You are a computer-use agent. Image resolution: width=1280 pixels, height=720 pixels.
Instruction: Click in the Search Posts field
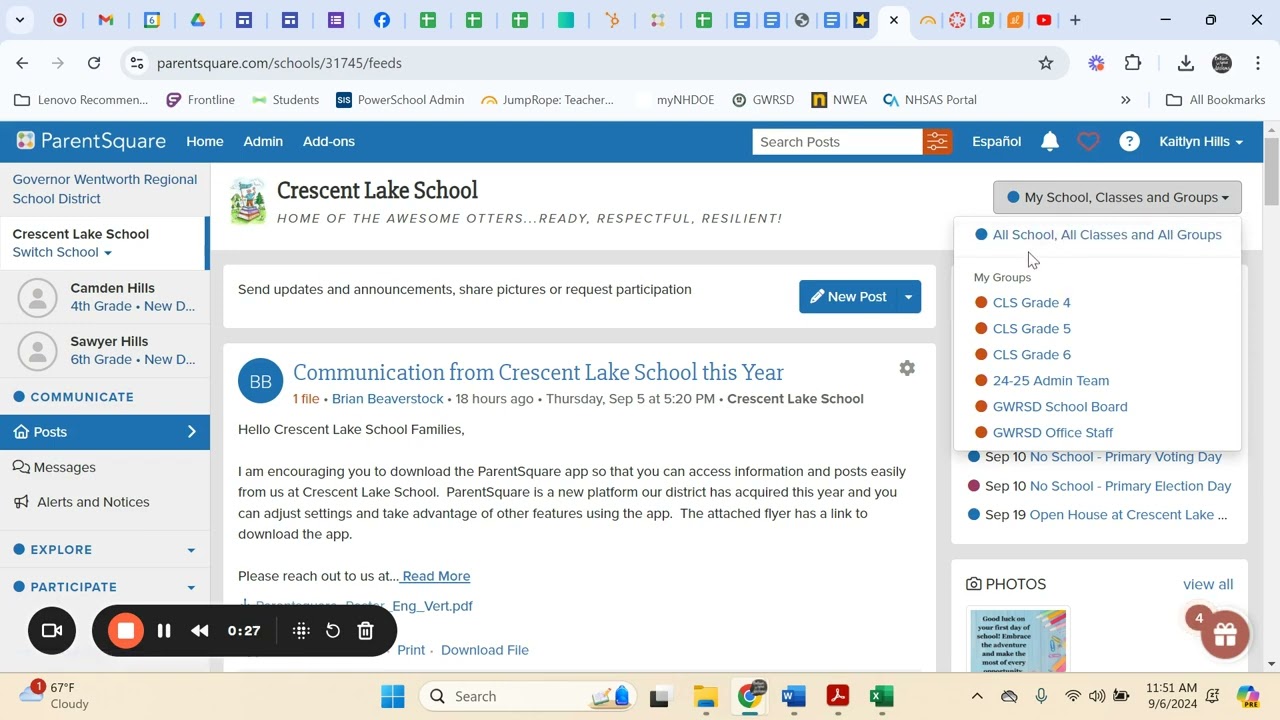(838, 142)
